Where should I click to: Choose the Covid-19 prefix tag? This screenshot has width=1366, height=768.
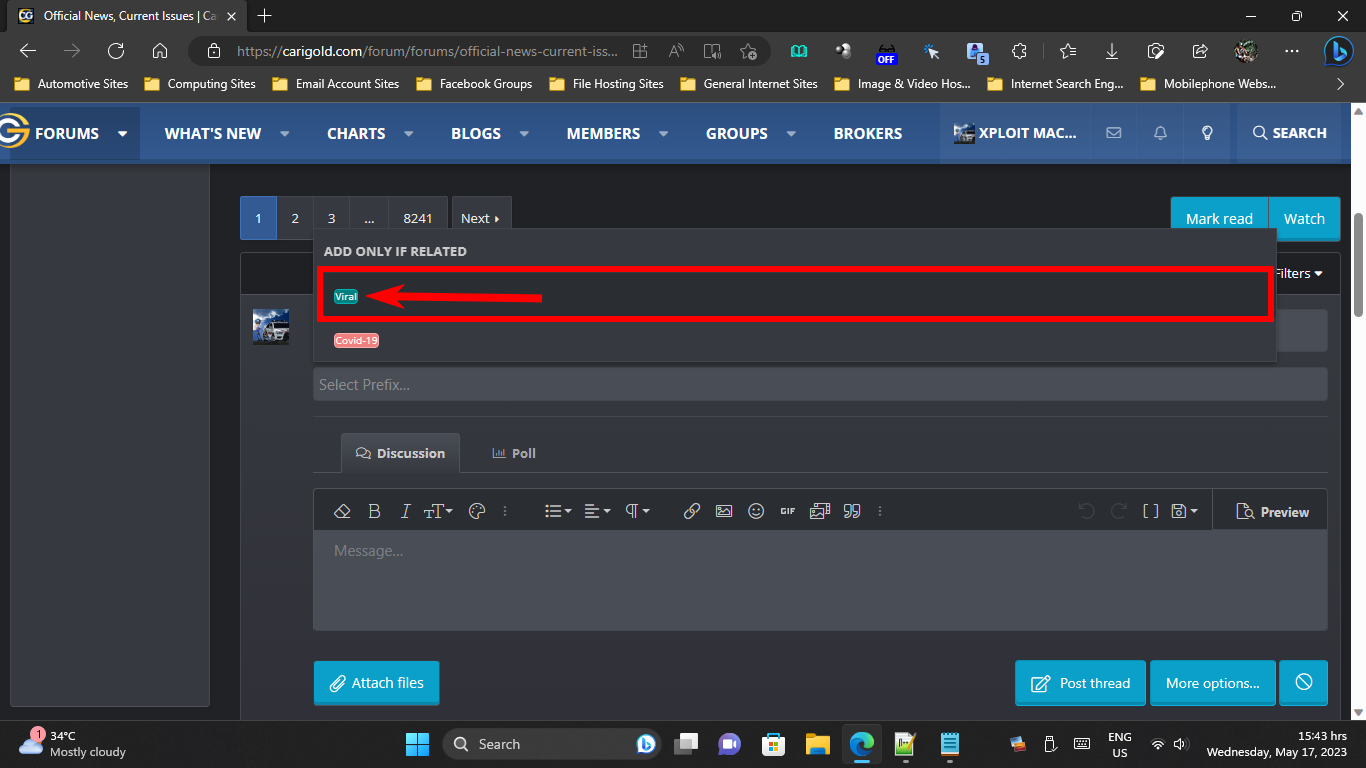pyautogui.click(x=356, y=340)
